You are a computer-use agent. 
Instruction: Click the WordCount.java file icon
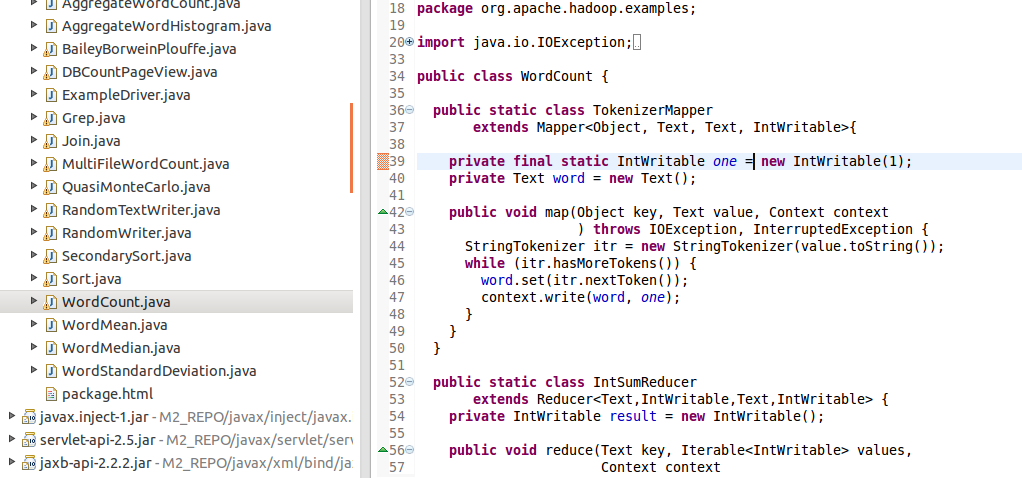(50, 303)
